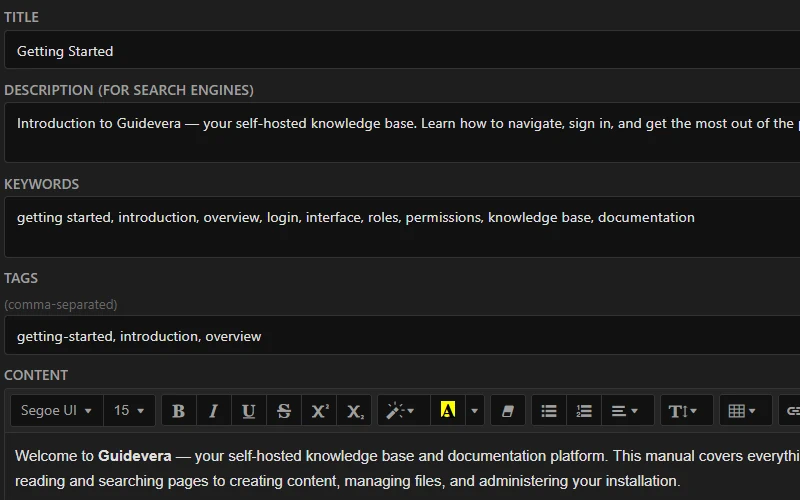Open the line height dropdown
800x500 pixels.
point(685,411)
